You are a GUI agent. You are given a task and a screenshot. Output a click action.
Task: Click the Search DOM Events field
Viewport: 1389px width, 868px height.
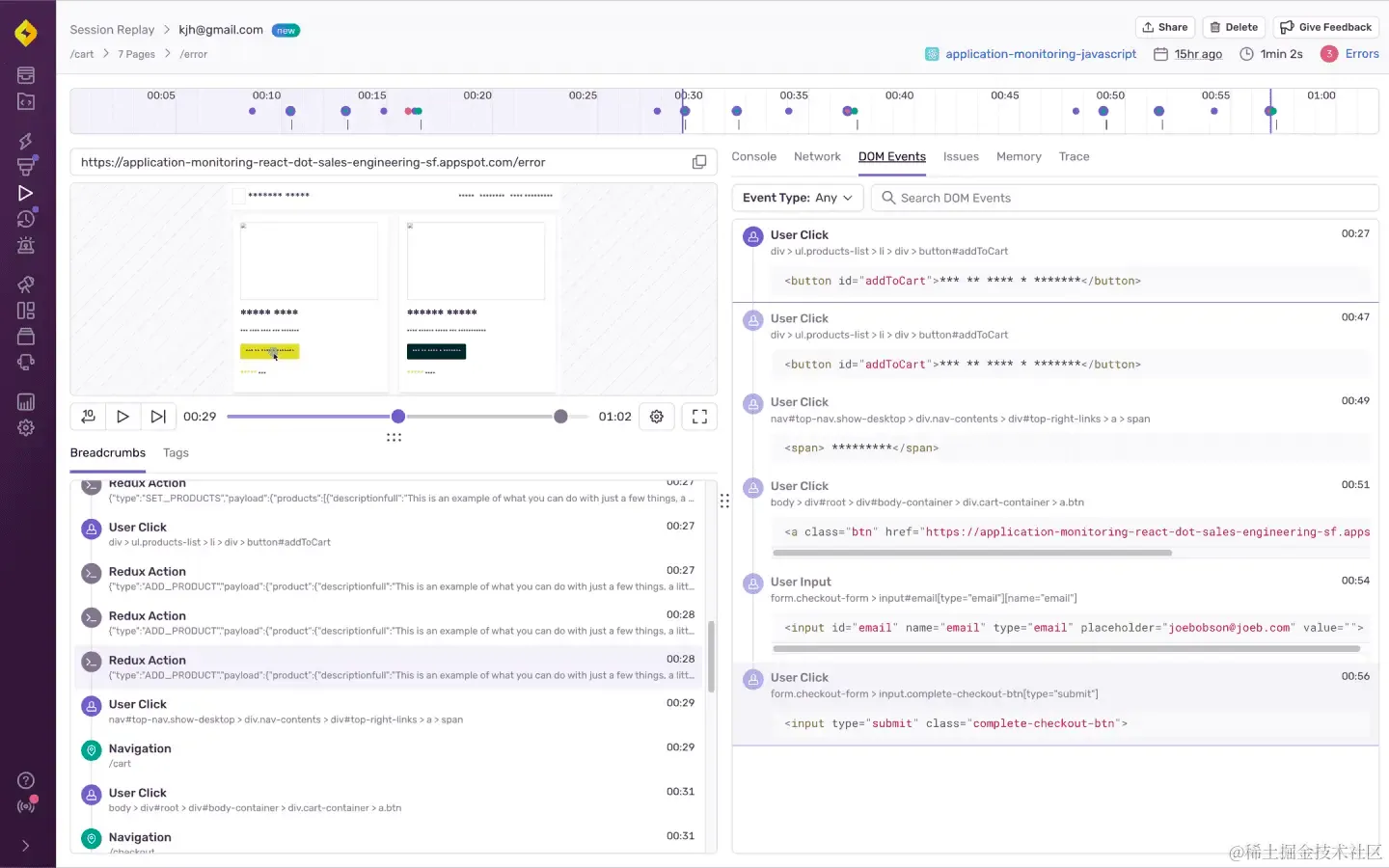coord(1125,198)
